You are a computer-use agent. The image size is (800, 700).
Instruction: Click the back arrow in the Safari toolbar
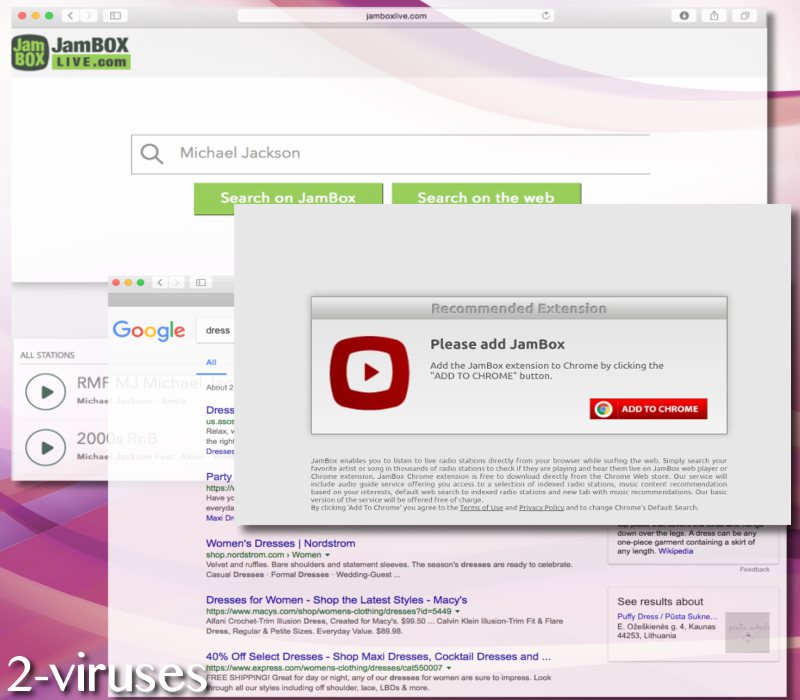pyautogui.click(x=69, y=16)
